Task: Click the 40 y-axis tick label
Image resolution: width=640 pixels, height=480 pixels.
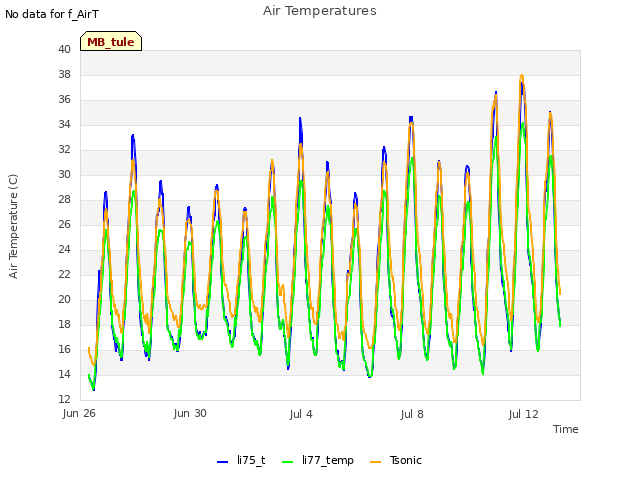Action: pyautogui.click(x=64, y=49)
